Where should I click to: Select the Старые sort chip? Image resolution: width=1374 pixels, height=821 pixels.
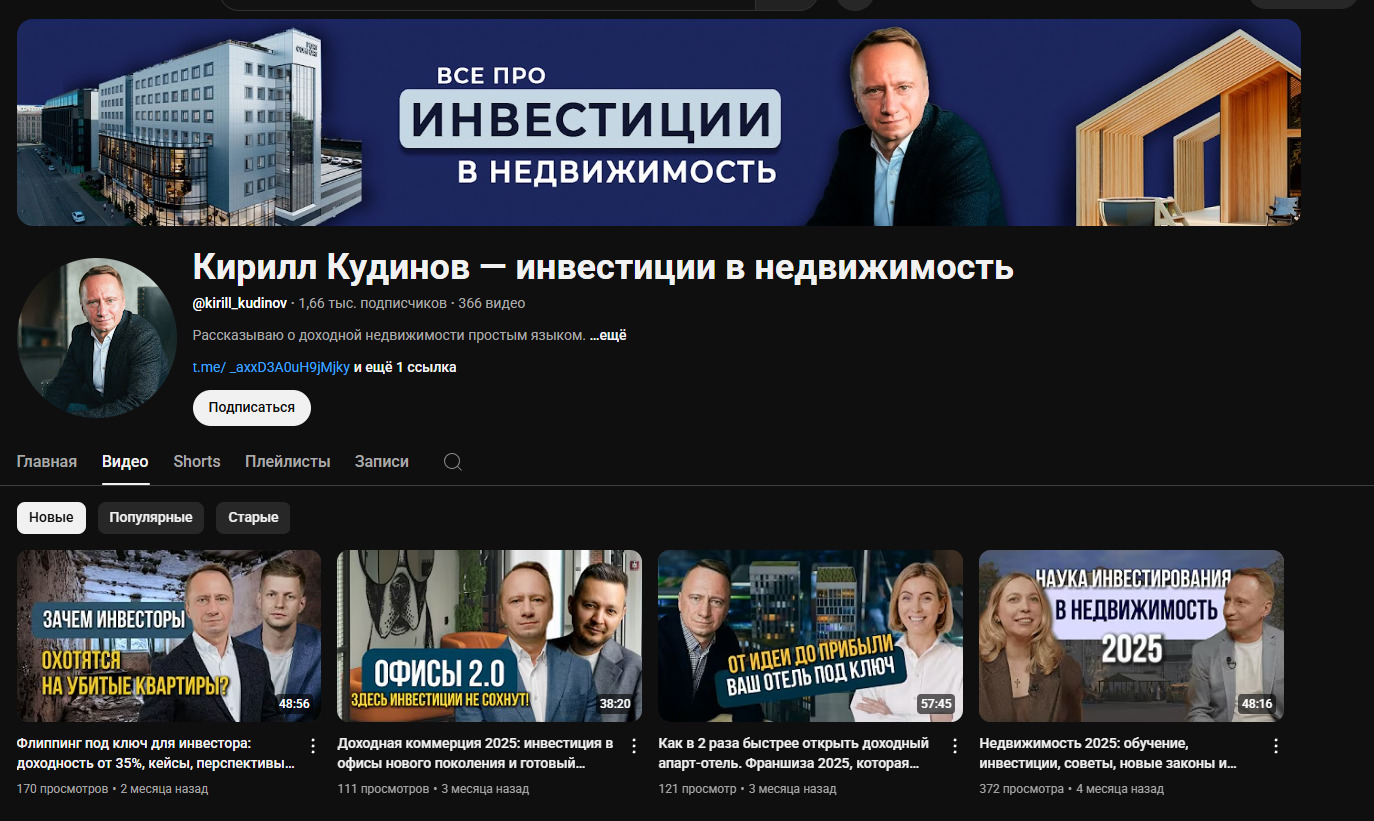[x=253, y=518]
